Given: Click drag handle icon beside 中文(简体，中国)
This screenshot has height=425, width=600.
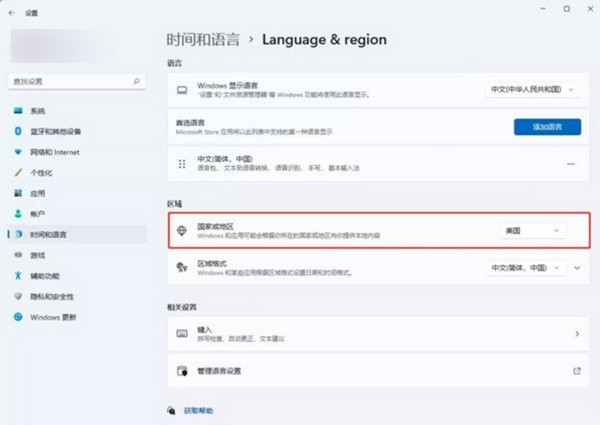Looking at the screenshot, I should point(182,164).
